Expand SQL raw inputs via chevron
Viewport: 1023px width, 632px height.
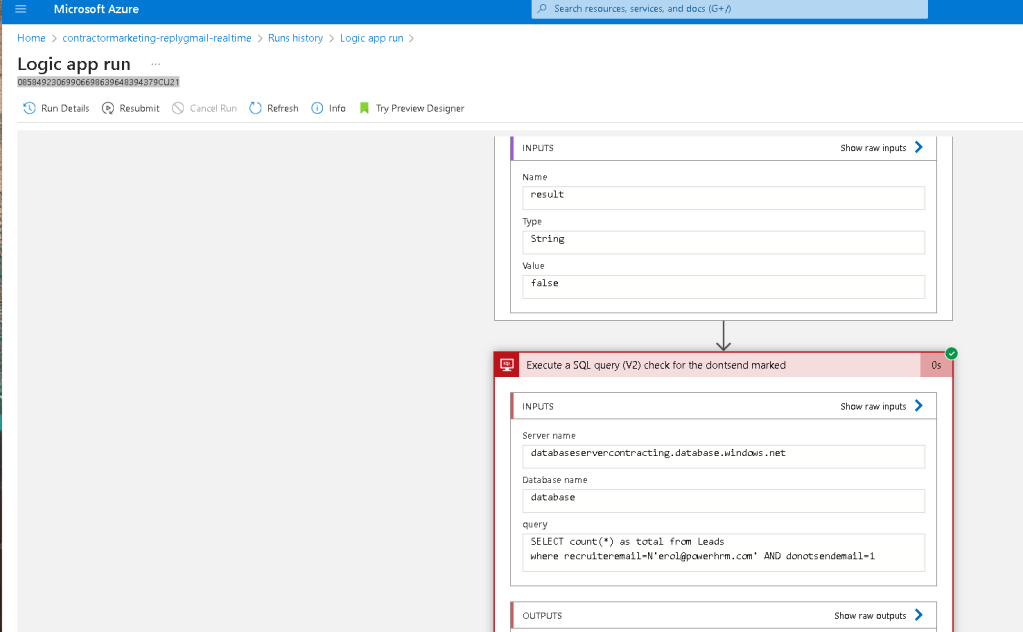919,406
